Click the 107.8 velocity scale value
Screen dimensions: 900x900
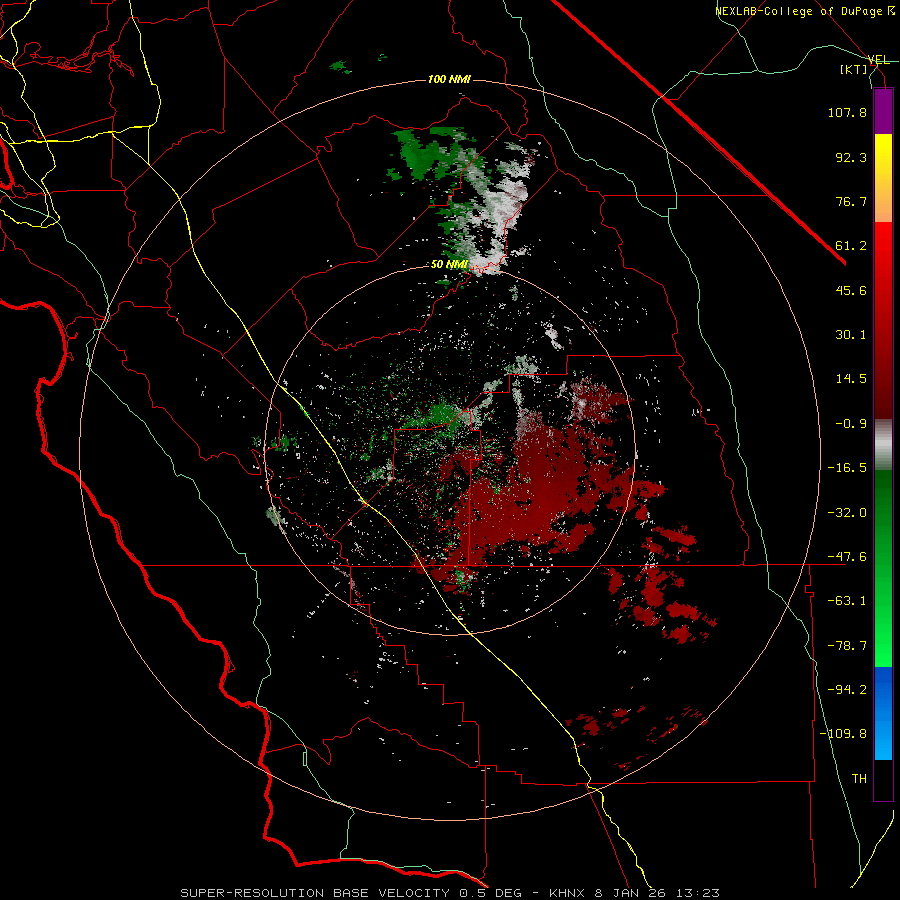tap(847, 112)
